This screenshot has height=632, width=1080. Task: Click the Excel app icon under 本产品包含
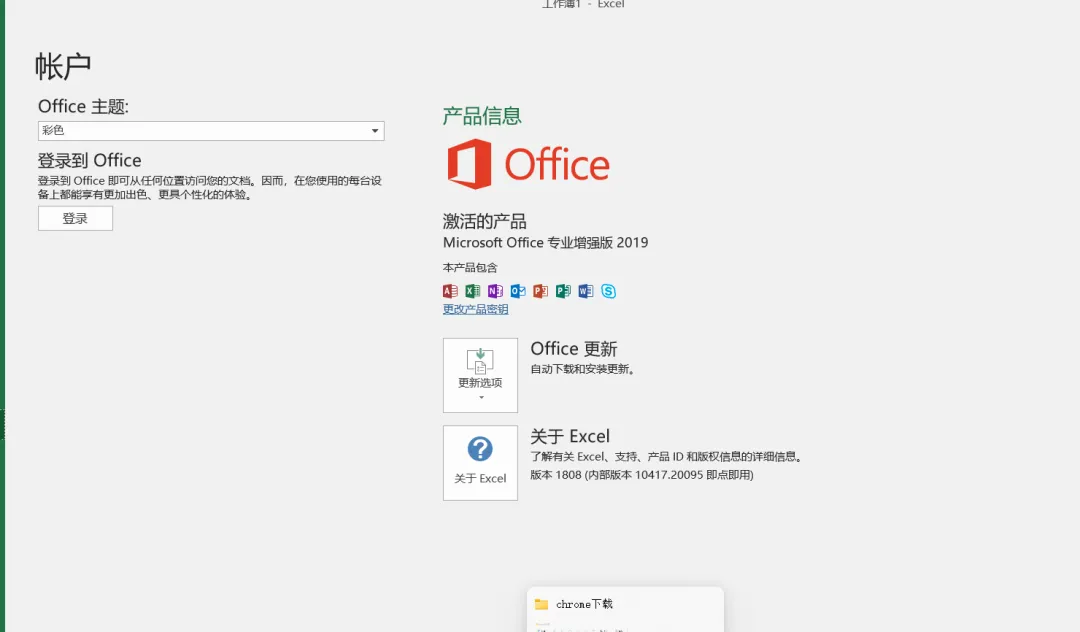point(472,291)
